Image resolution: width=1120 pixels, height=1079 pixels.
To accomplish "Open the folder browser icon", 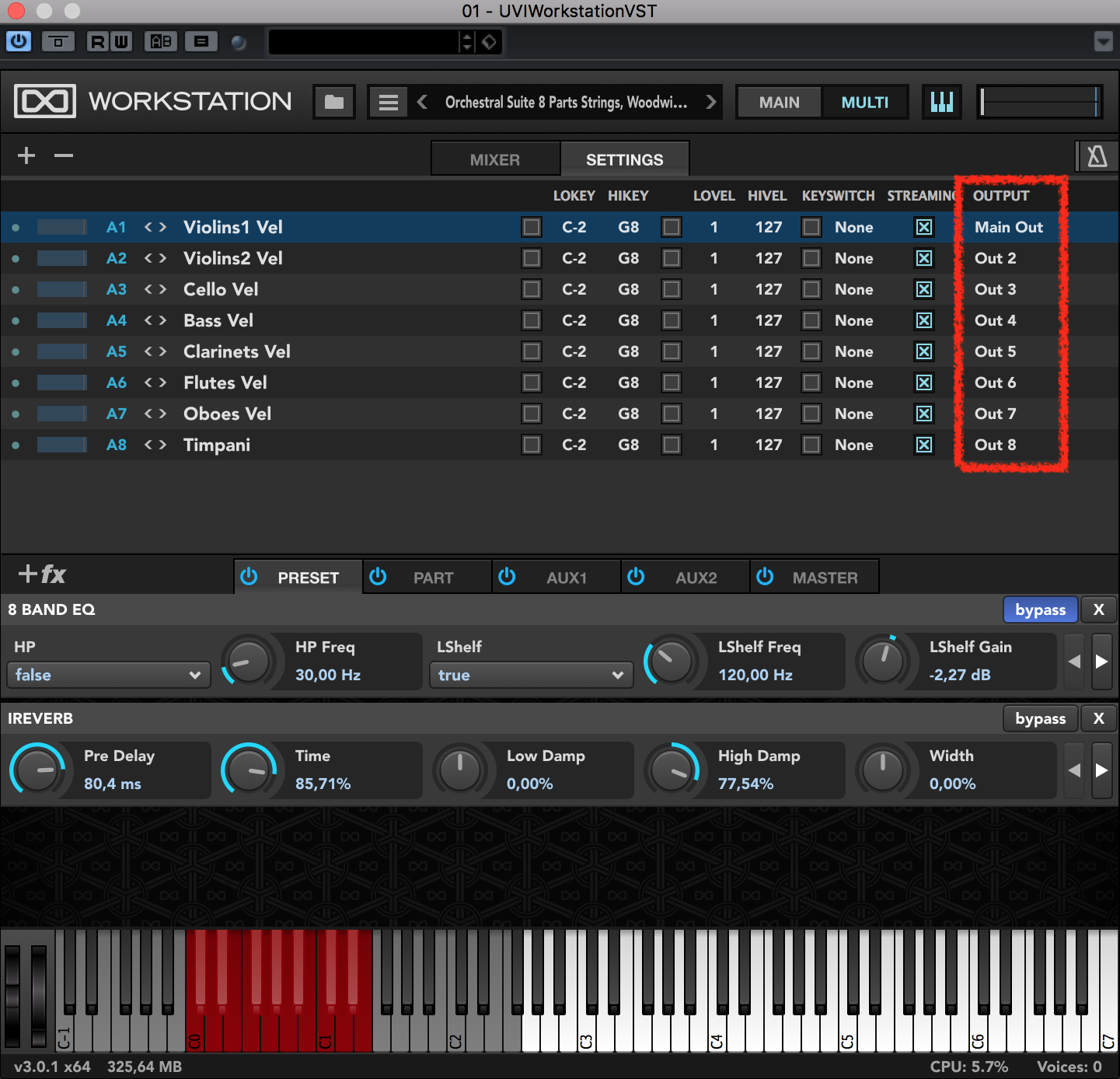I will tap(334, 102).
